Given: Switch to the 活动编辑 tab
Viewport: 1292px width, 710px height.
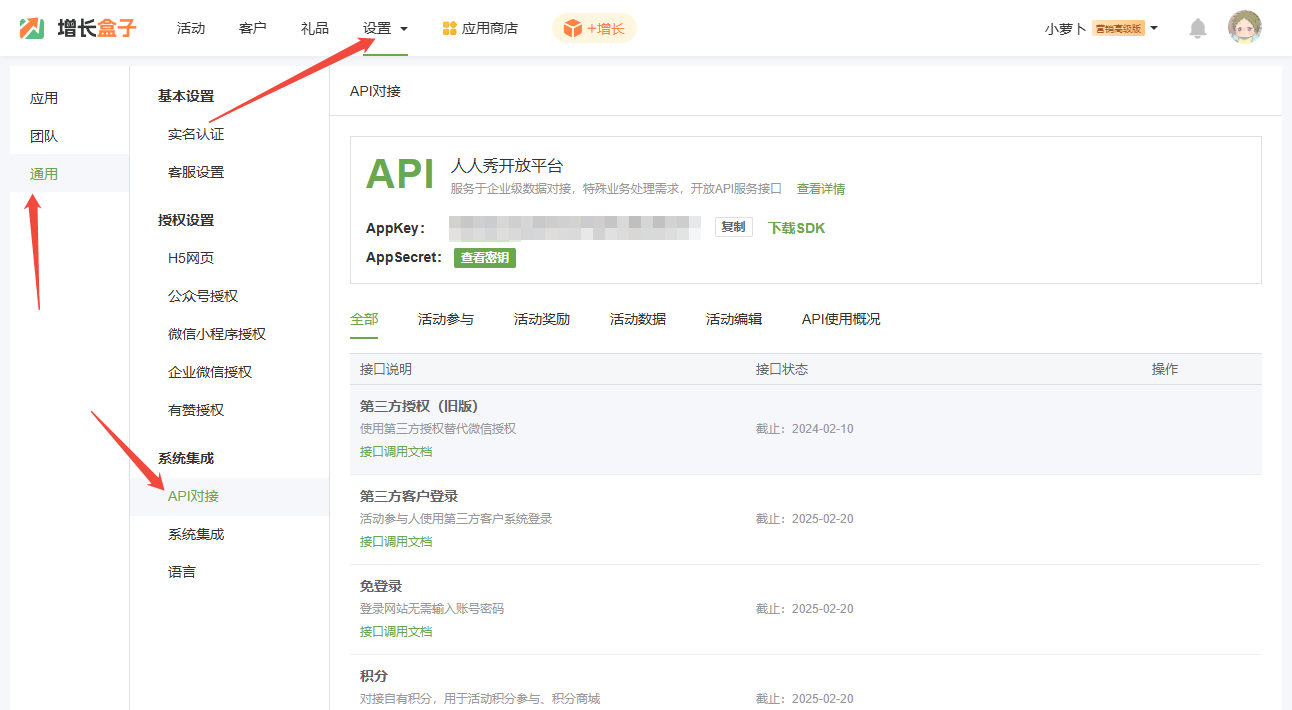Looking at the screenshot, I should click(x=734, y=319).
